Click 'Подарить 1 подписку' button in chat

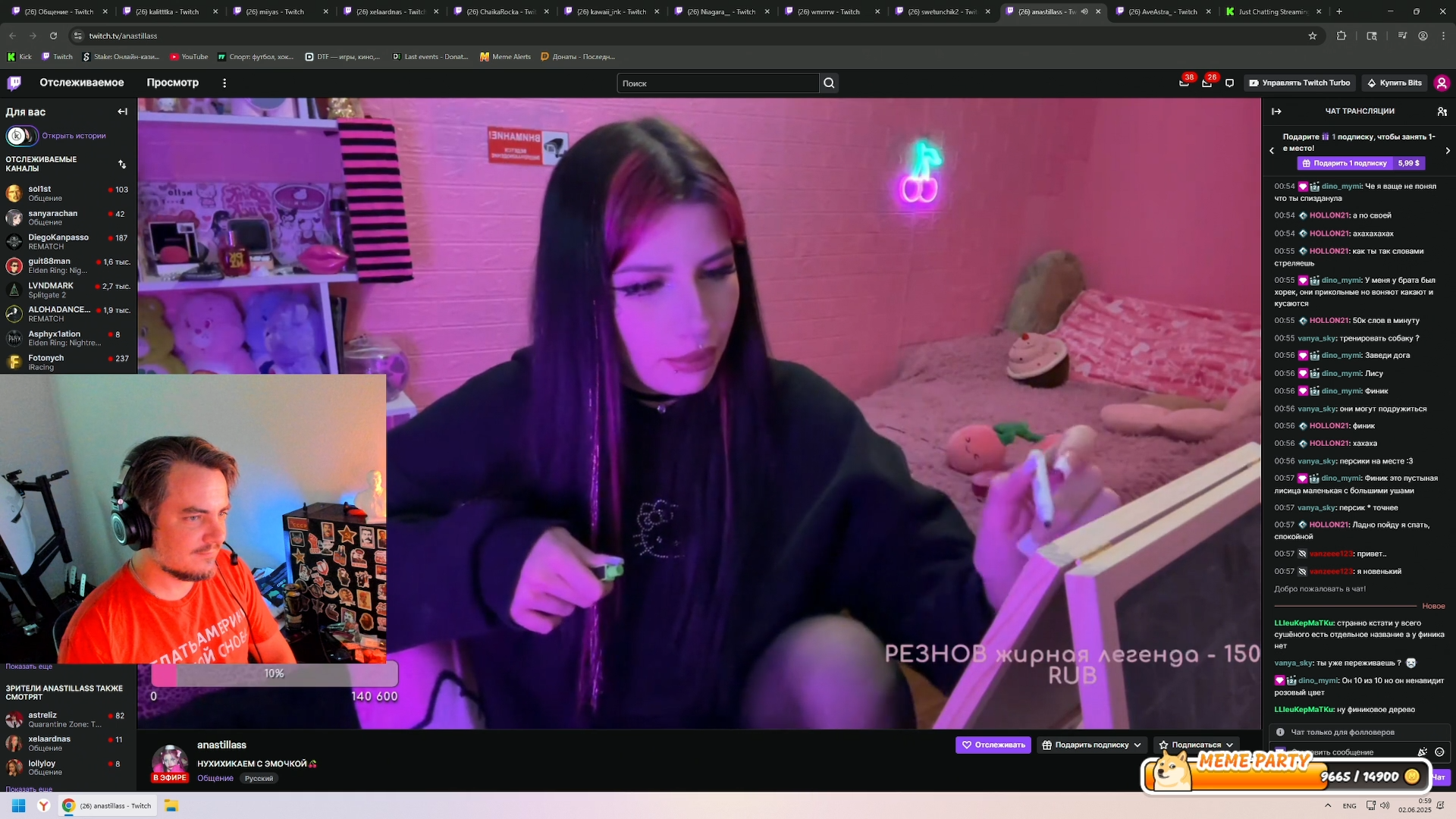tap(1360, 163)
